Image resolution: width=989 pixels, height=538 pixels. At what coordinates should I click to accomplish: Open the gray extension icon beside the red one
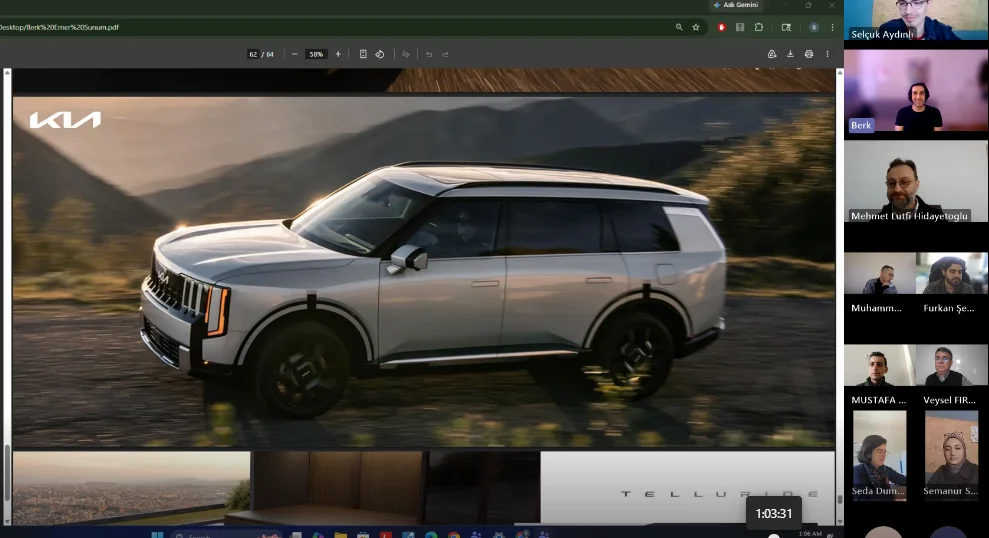click(740, 27)
